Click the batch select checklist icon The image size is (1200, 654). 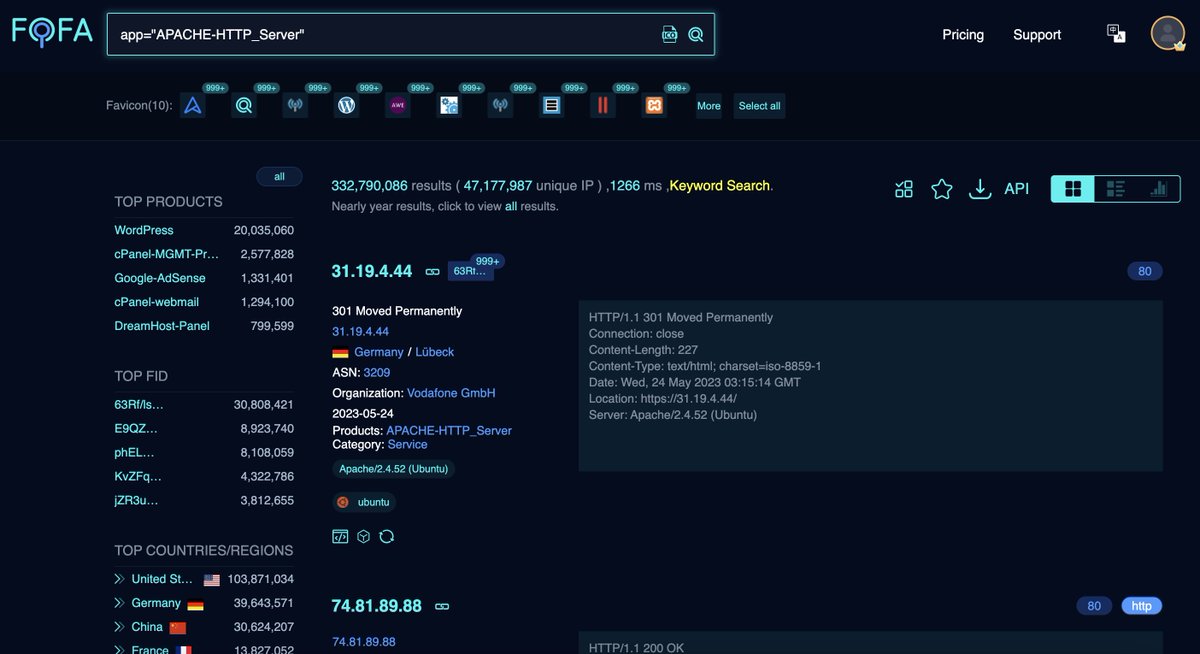coord(904,189)
